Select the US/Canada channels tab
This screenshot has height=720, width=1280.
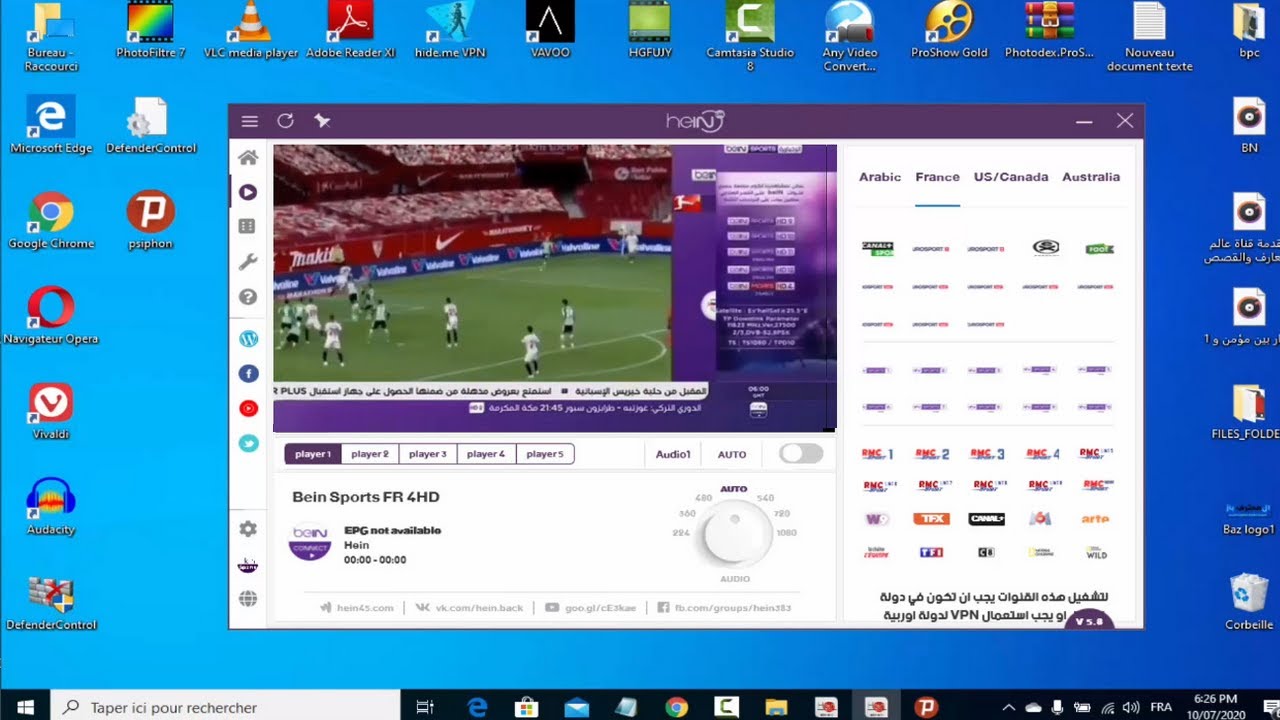(x=1011, y=177)
